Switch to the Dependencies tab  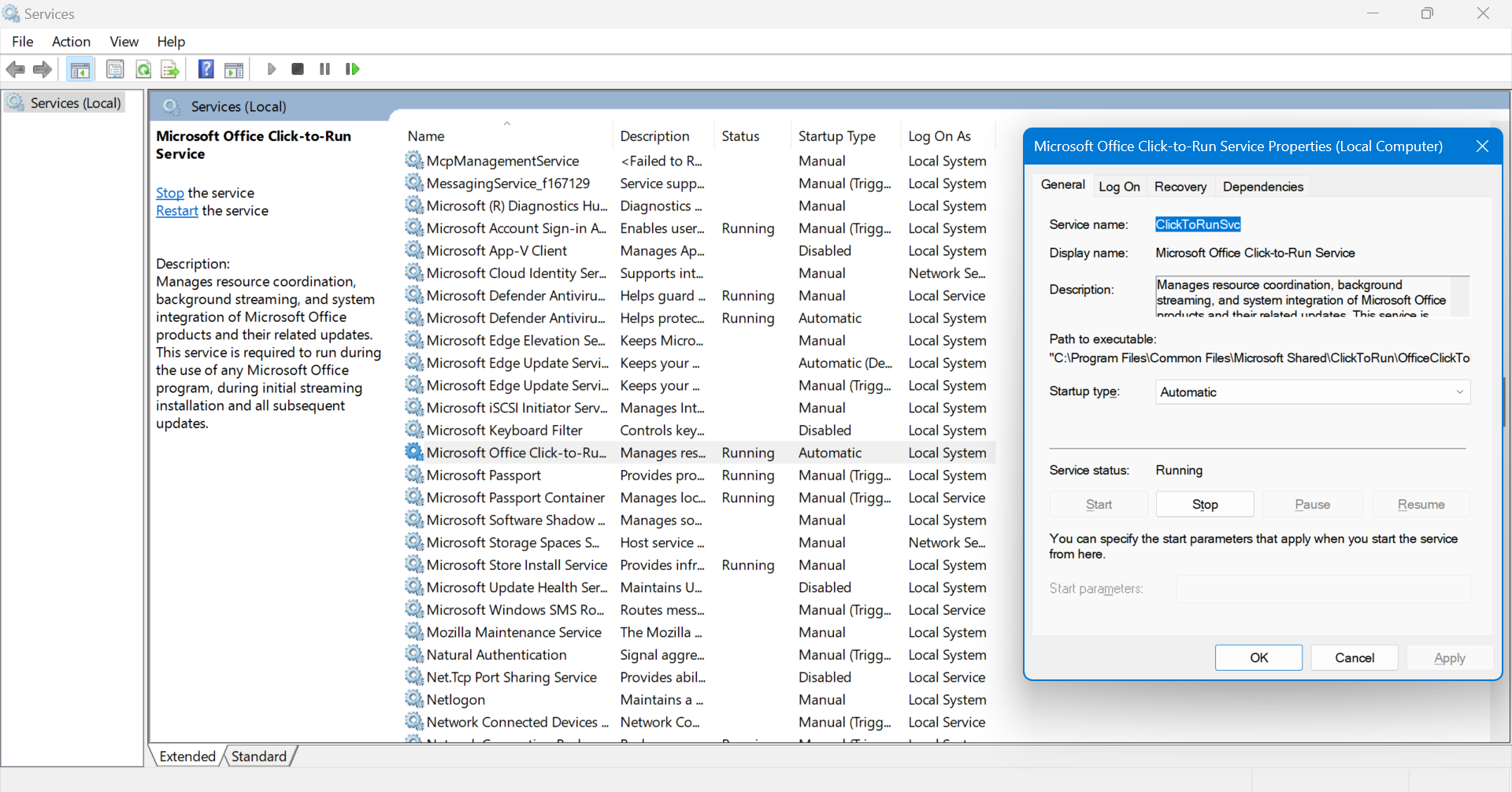(x=1263, y=187)
